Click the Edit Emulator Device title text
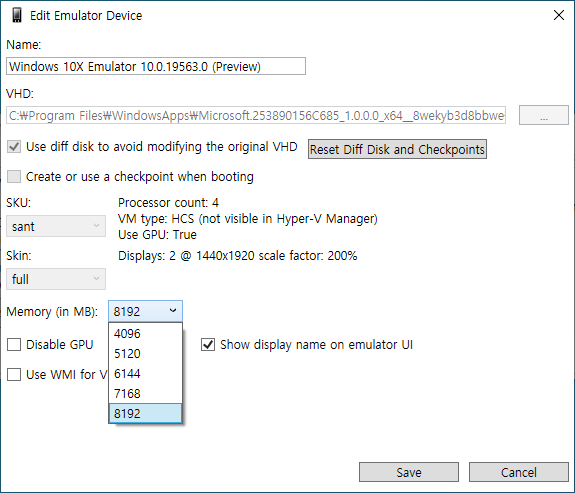Image resolution: width=575 pixels, height=493 pixels. [x=86, y=15]
